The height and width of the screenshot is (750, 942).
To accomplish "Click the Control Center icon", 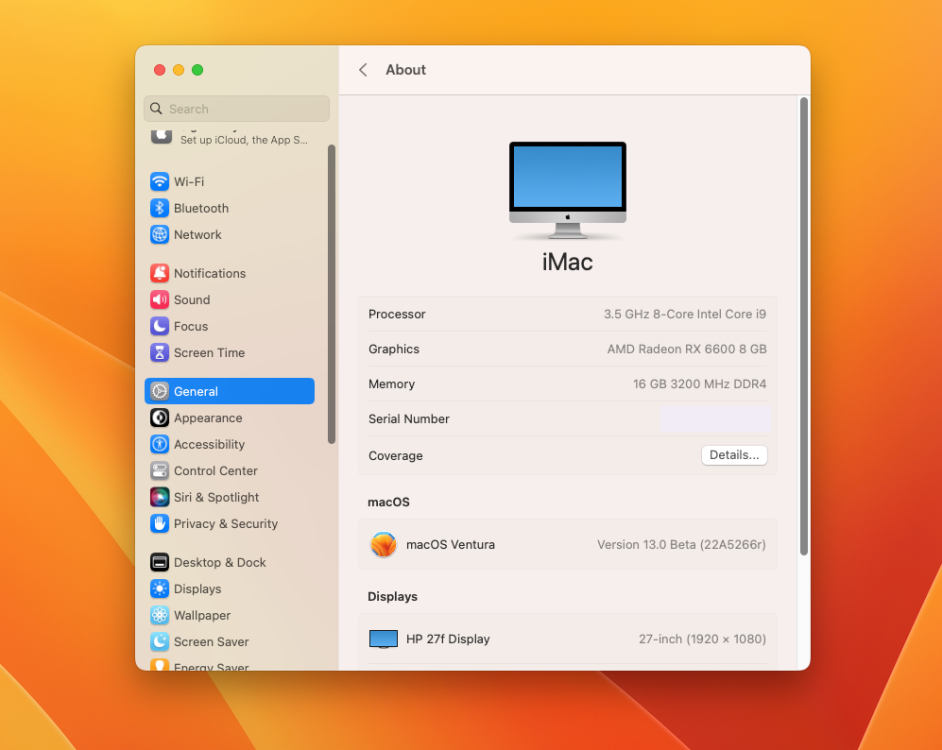I will (159, 471).
